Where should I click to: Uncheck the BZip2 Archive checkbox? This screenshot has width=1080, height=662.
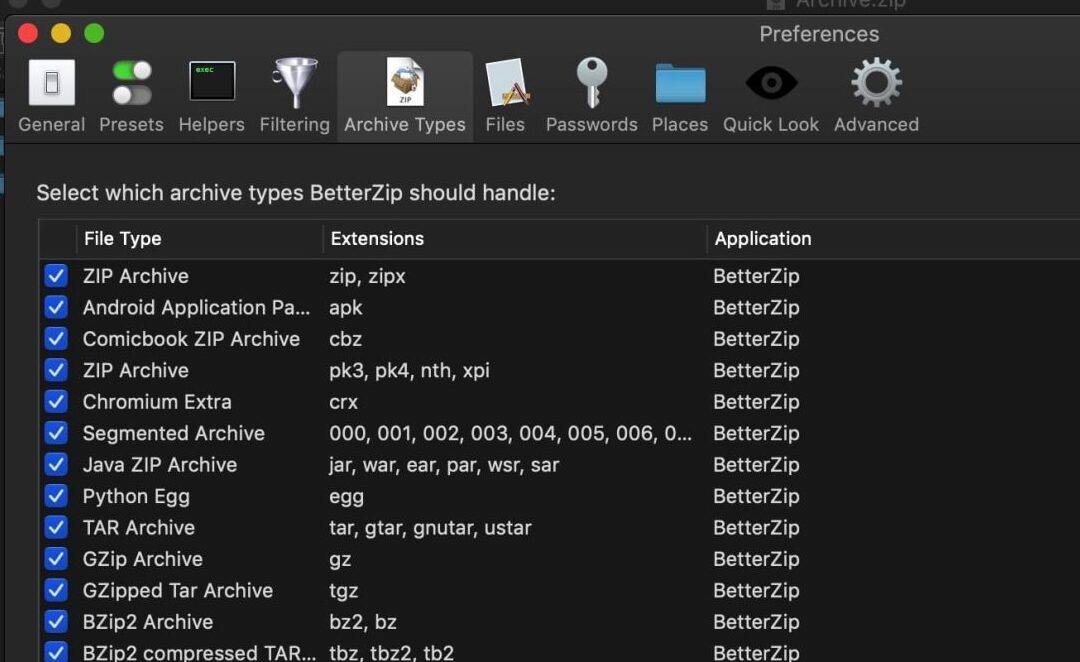click(x=56, y=622)
